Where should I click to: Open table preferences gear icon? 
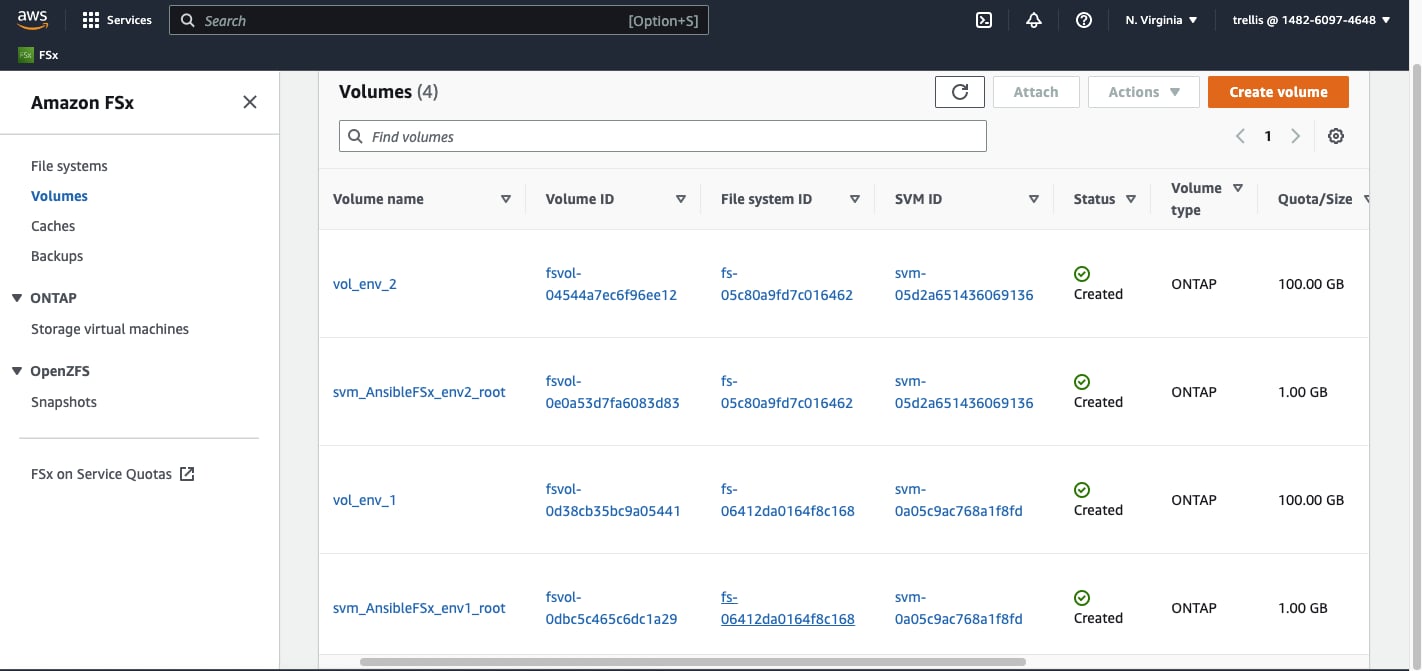pos(1336,136)
